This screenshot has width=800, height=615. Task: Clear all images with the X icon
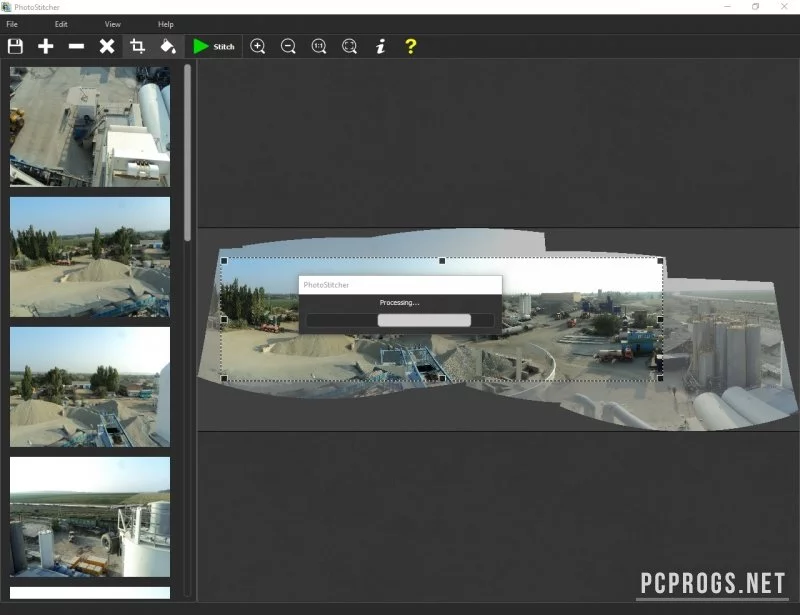[107, 46]
